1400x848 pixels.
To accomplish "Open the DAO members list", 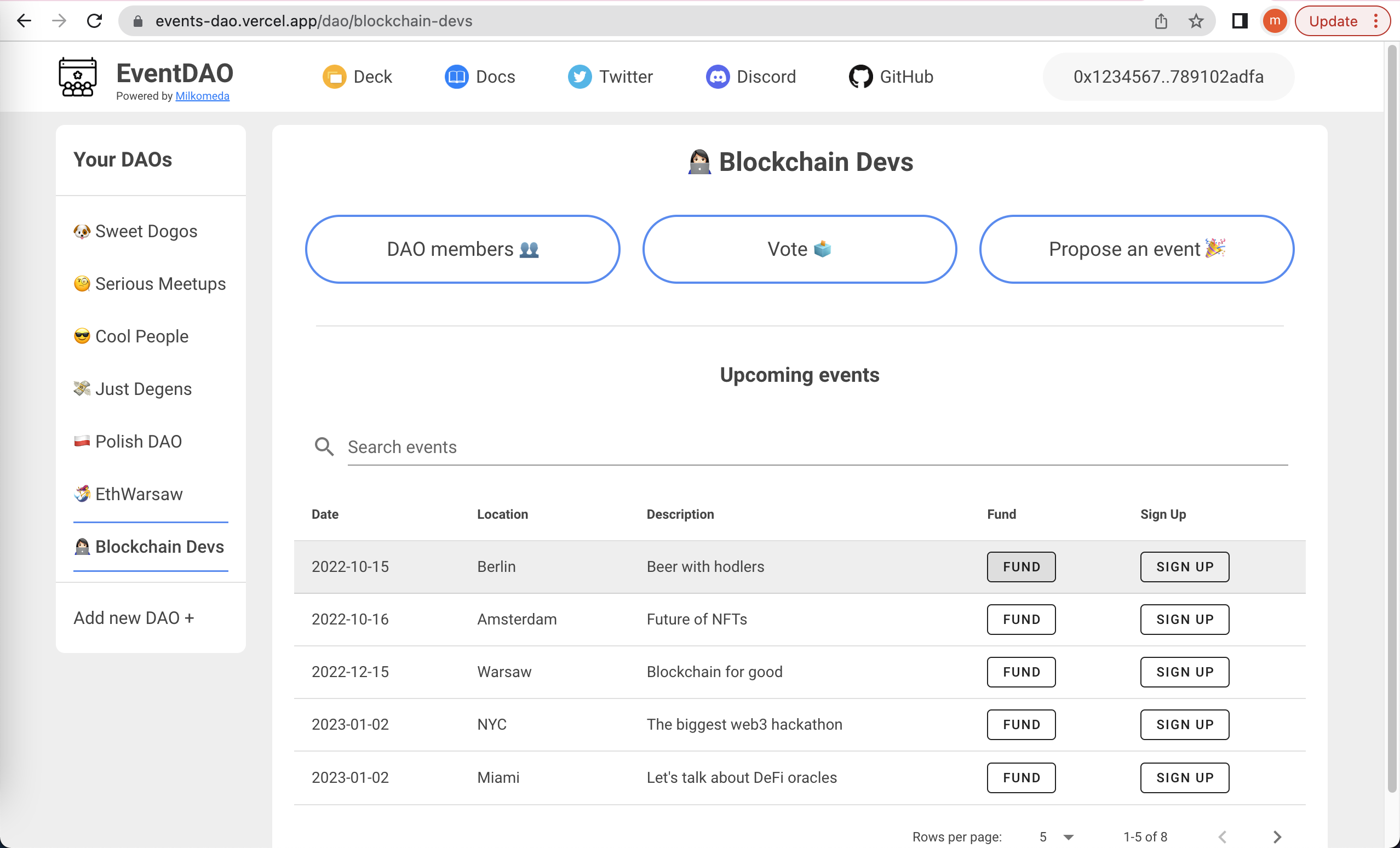I will click(x=462, y=249).
